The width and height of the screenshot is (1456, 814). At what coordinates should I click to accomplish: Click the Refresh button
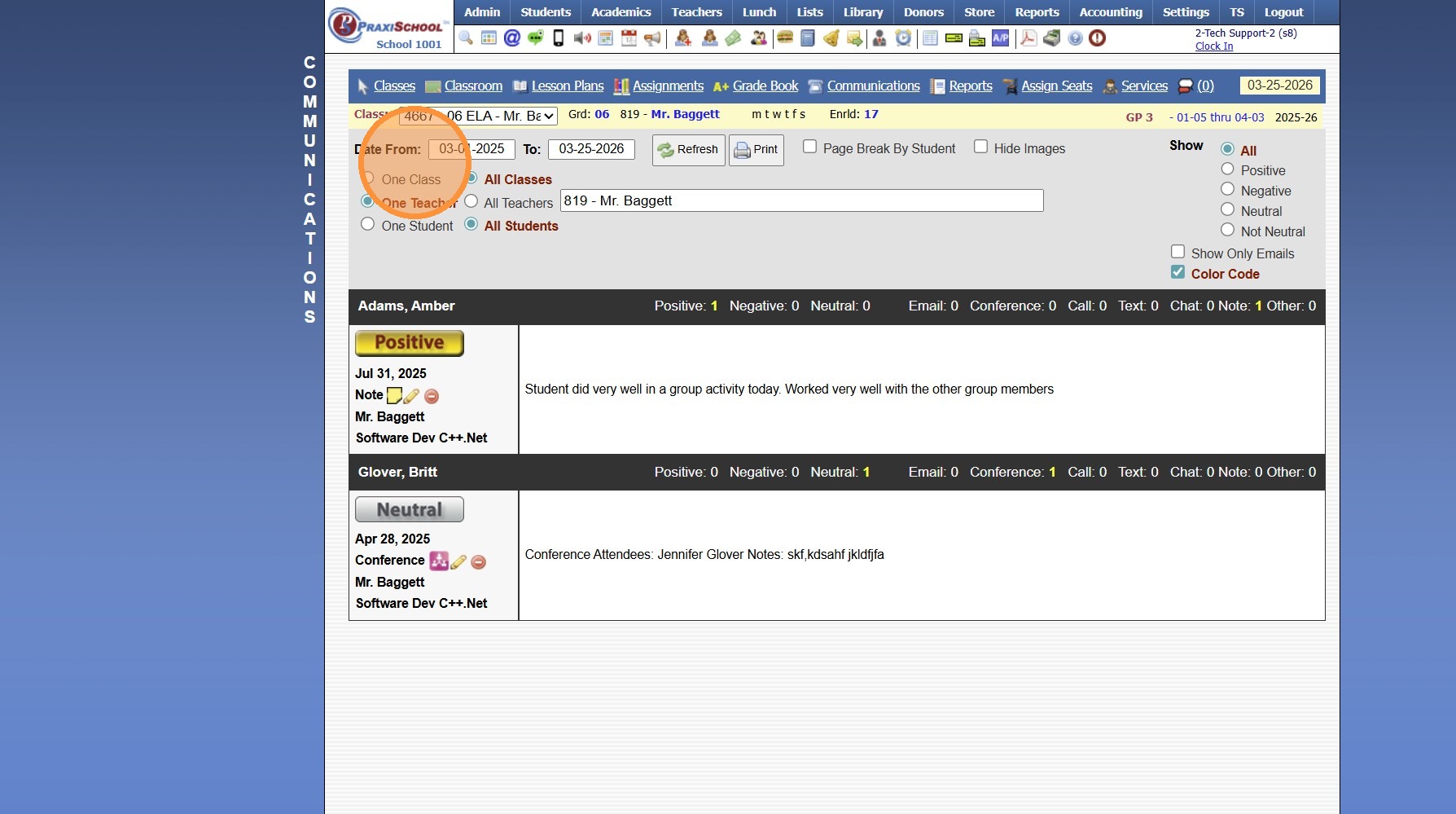coord(689,150)
